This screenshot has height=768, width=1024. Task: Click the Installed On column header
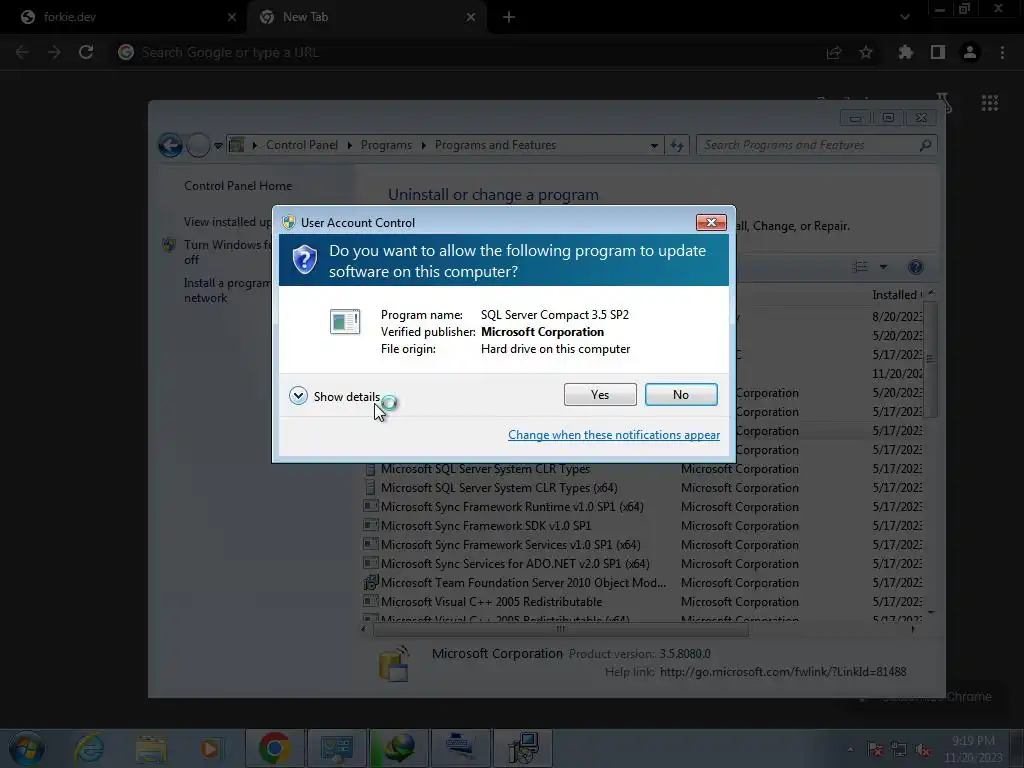tap(897, 295)
